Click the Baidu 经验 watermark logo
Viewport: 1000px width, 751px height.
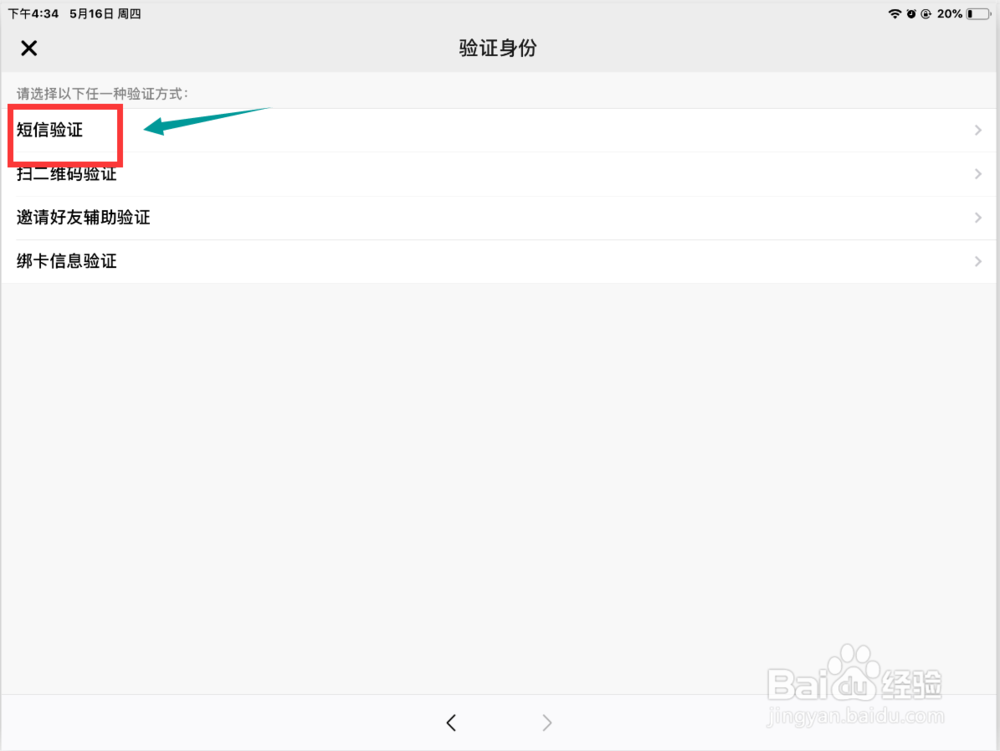coord(855,685)
